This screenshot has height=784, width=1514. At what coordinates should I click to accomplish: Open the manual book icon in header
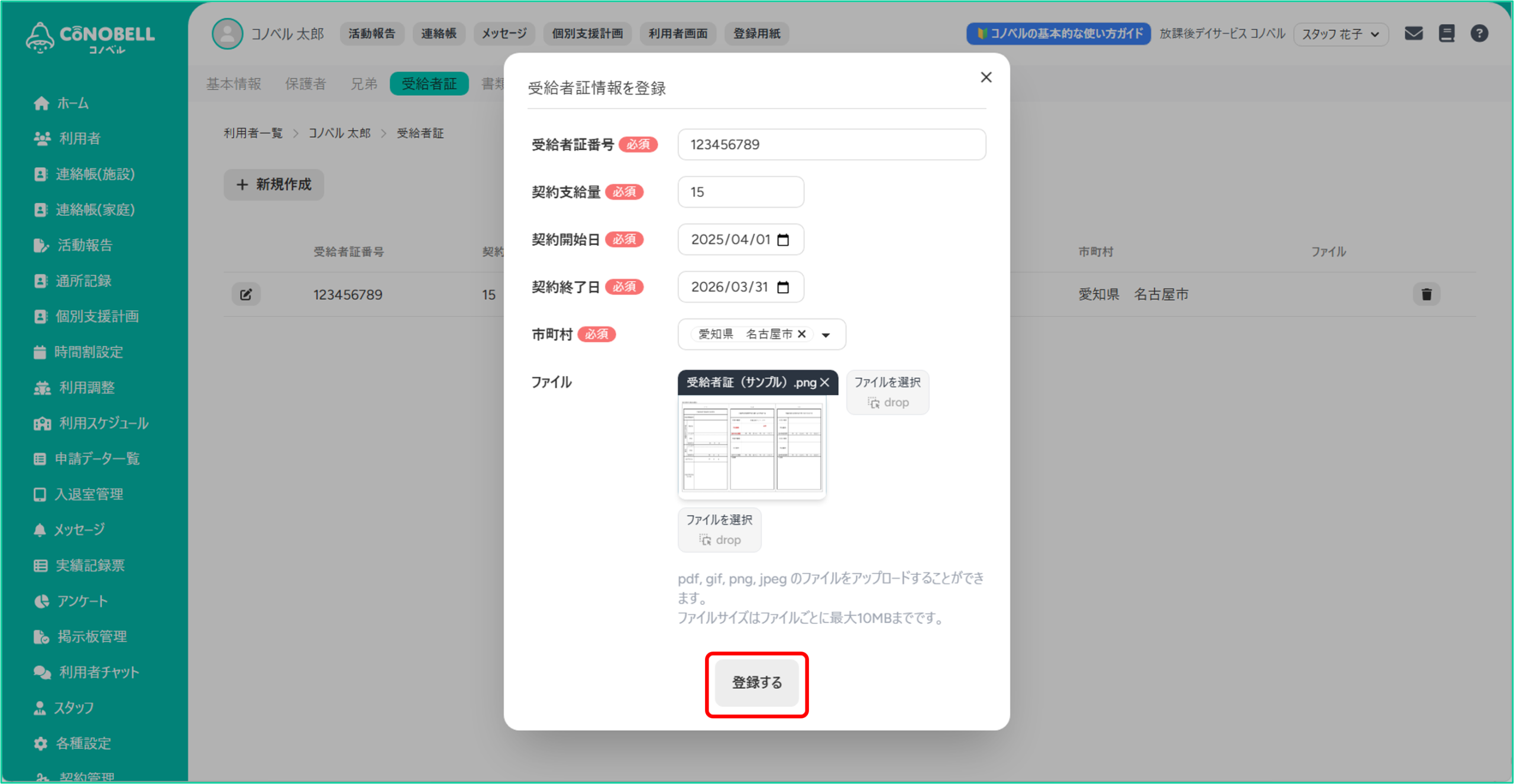pos(1447,34)
